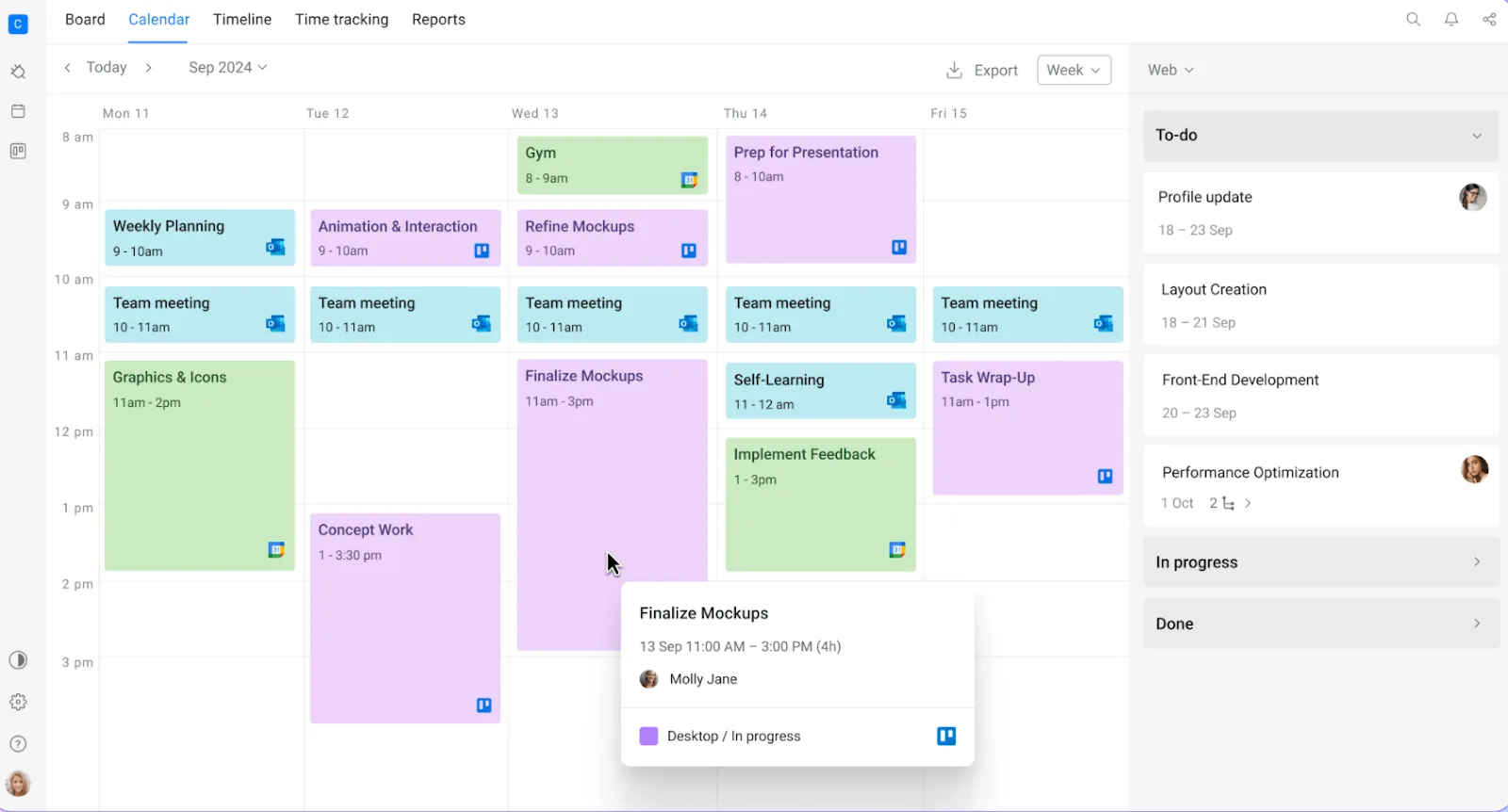Click assignee avatar on Performance Optimization card
Screen dimensions: 1508x812
click(x=1474, y=469)
